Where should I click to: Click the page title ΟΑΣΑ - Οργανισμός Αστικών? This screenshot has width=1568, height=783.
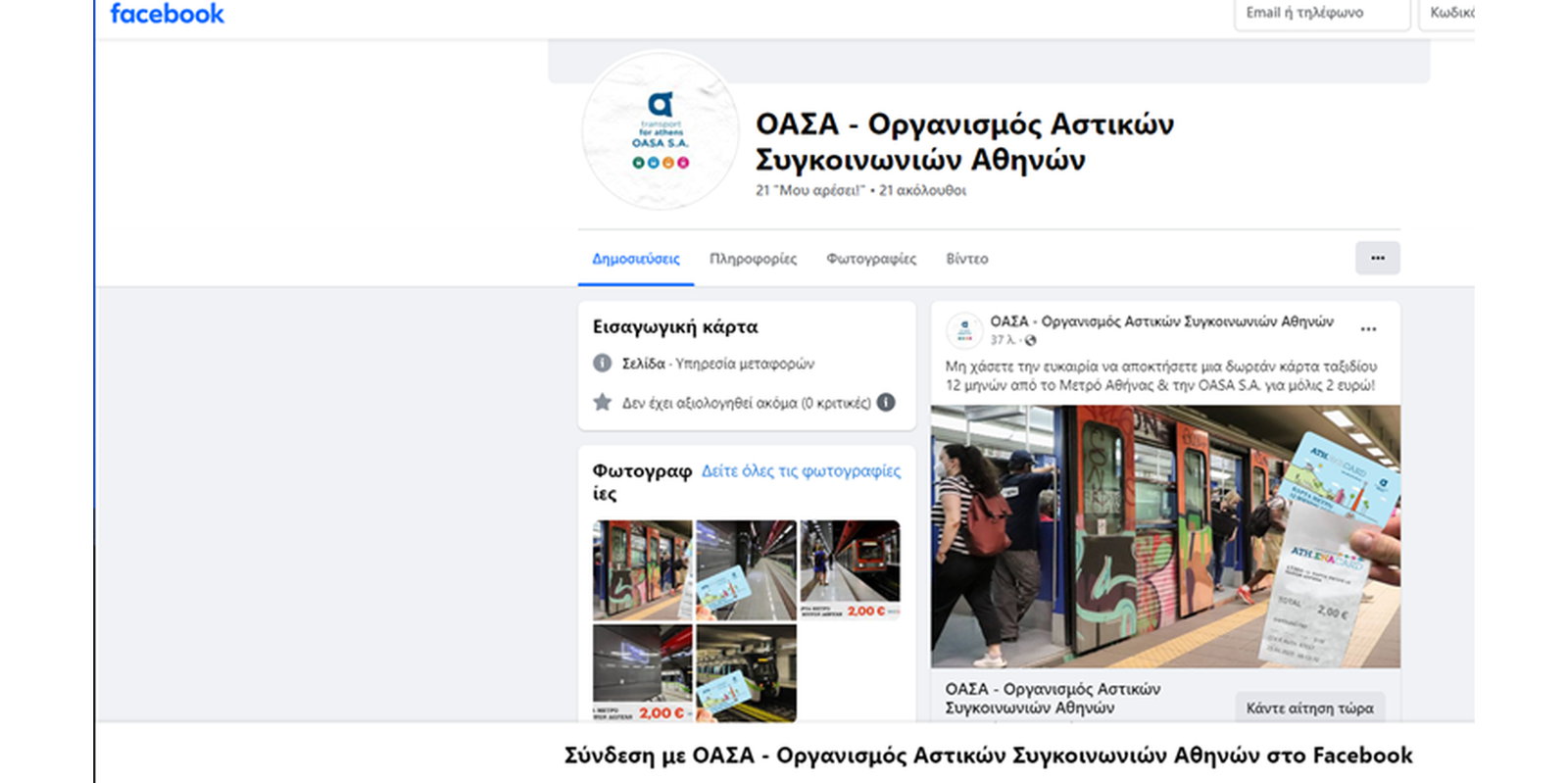964,141
